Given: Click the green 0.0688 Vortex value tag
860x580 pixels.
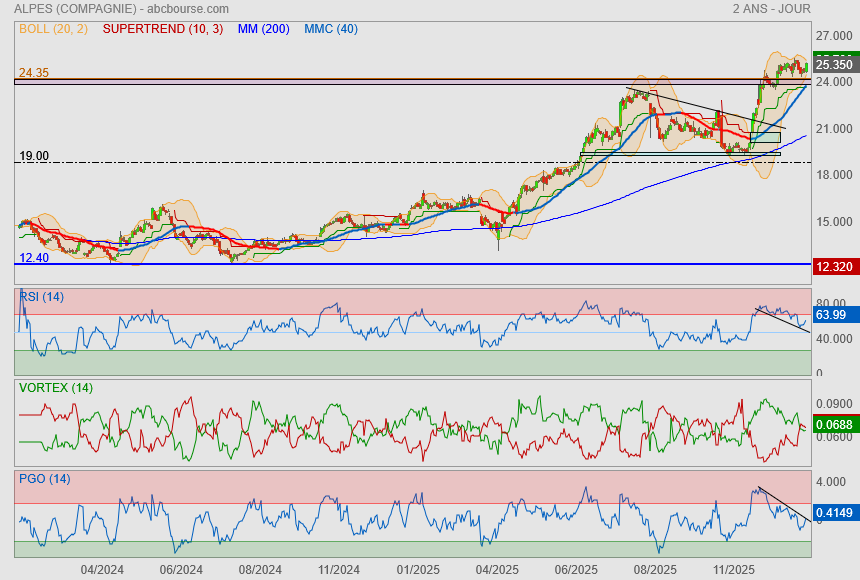Looking at the screenshot, I should click(833, 425).
